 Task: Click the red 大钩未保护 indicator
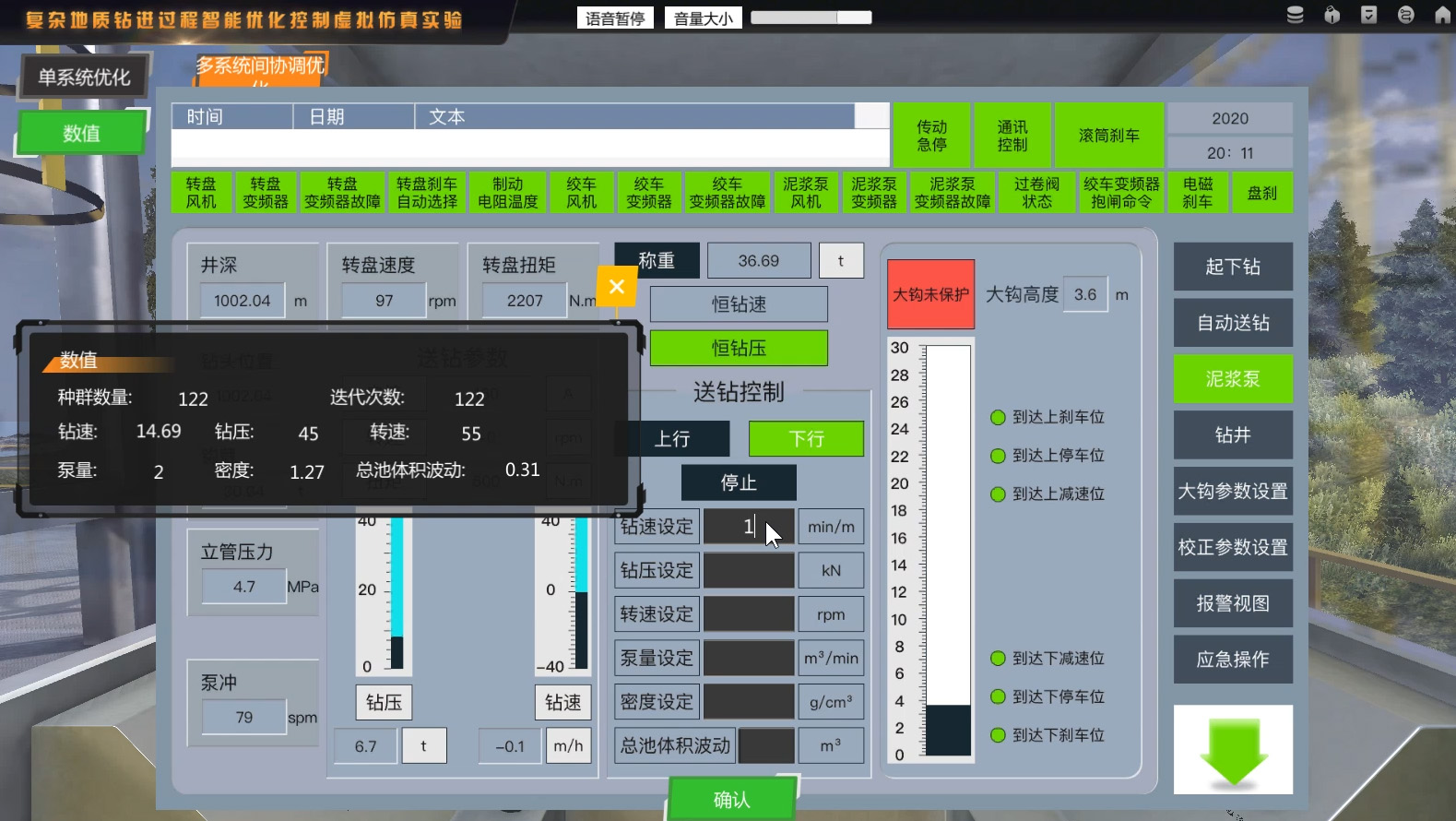click(x=930, y=295)
